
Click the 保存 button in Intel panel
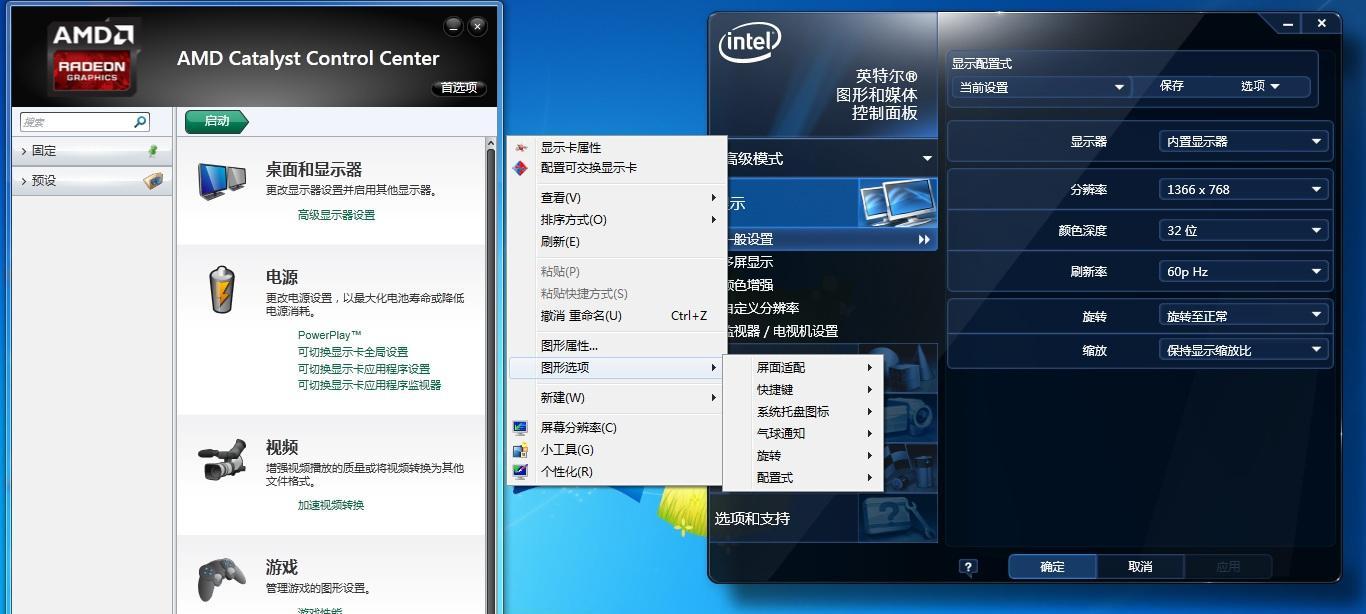(1172, 86)
